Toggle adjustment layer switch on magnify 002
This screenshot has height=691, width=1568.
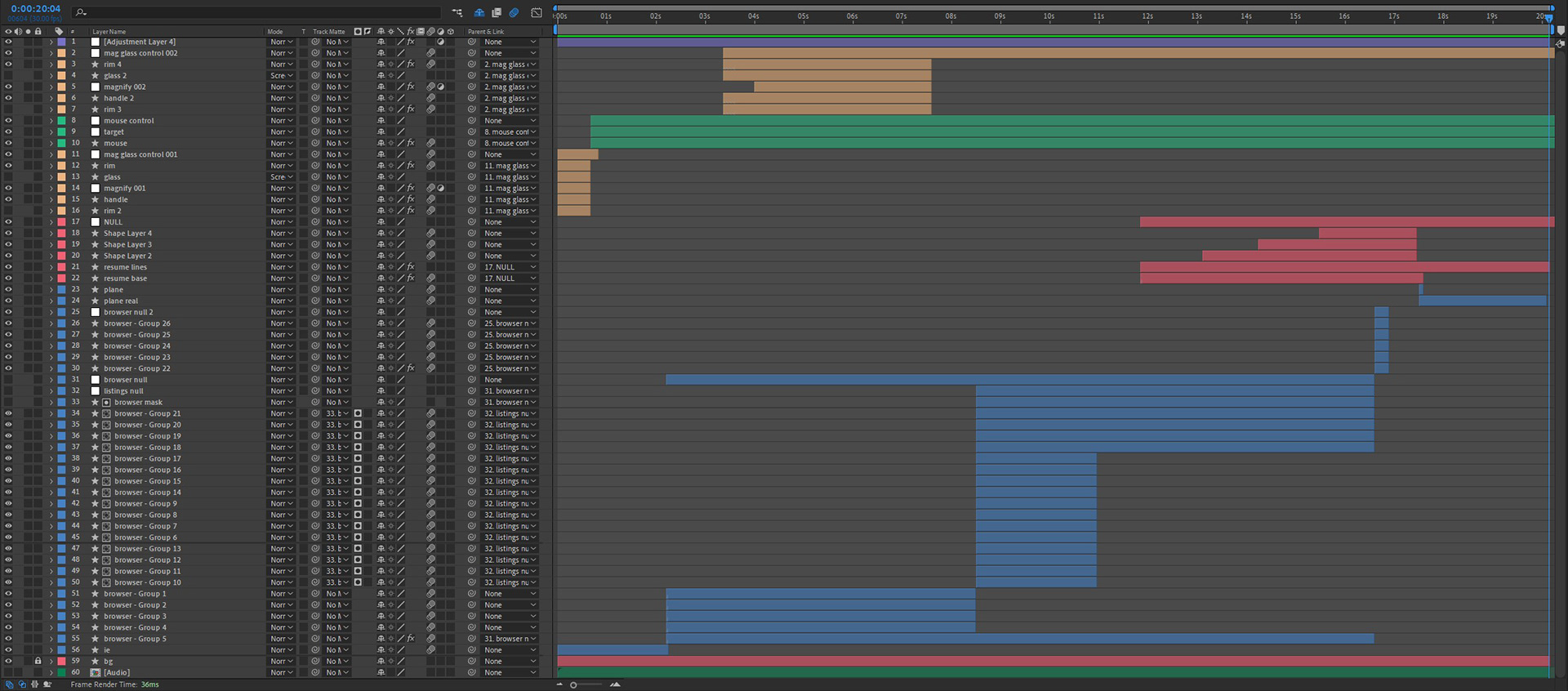(x=440, y=87)
